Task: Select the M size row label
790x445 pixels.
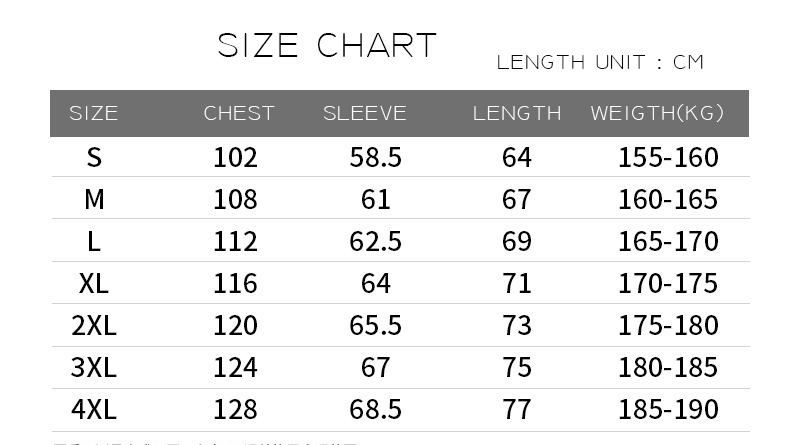Action: [x=94, y=199]
